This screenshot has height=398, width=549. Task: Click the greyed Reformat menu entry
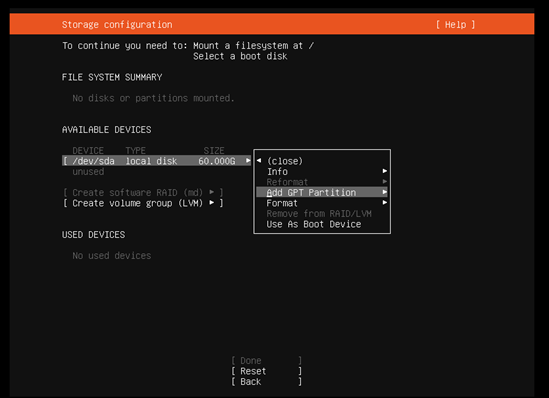point(322,182)
